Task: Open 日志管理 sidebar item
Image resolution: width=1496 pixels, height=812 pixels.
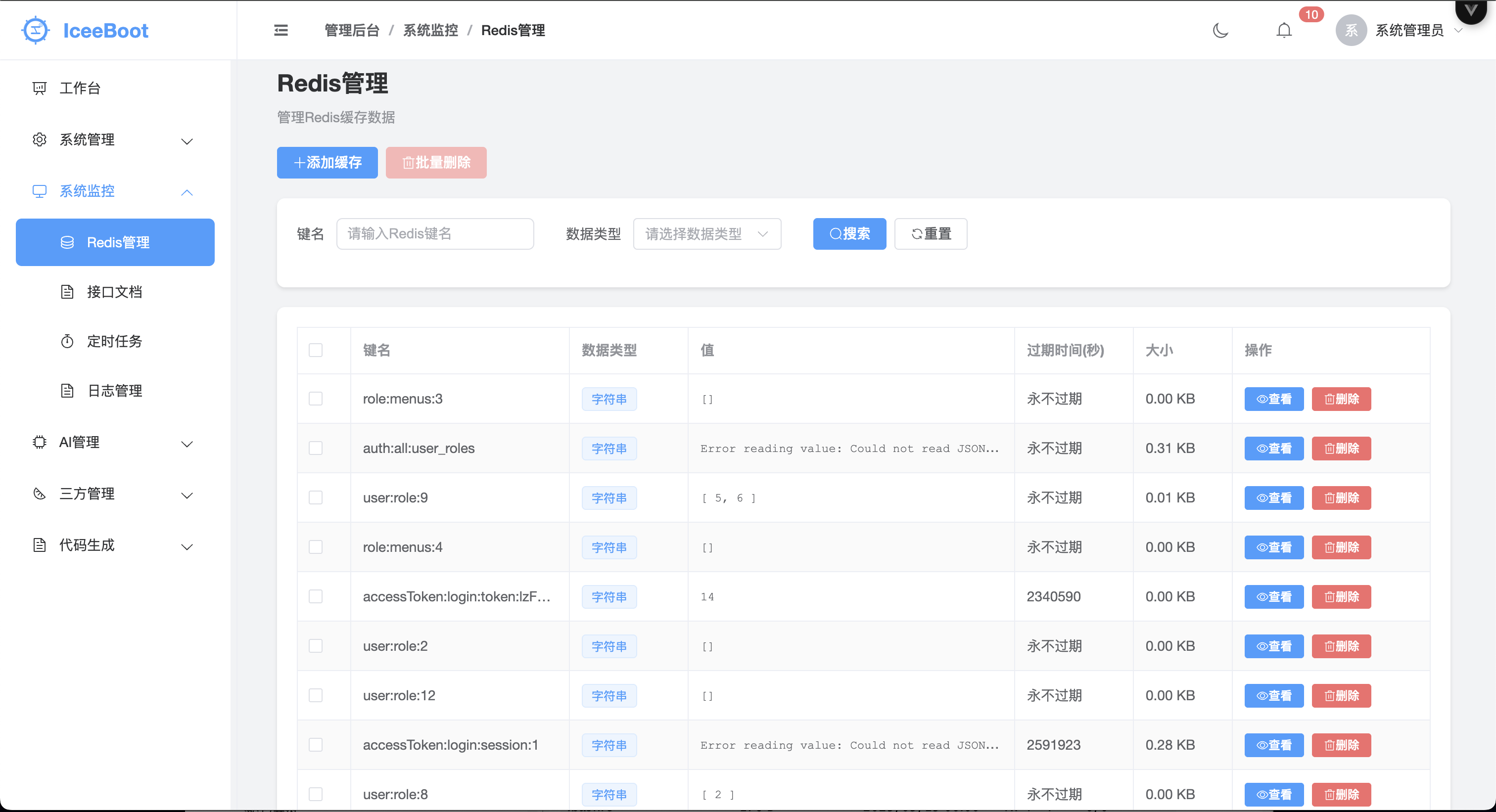Action: [115, 390]
